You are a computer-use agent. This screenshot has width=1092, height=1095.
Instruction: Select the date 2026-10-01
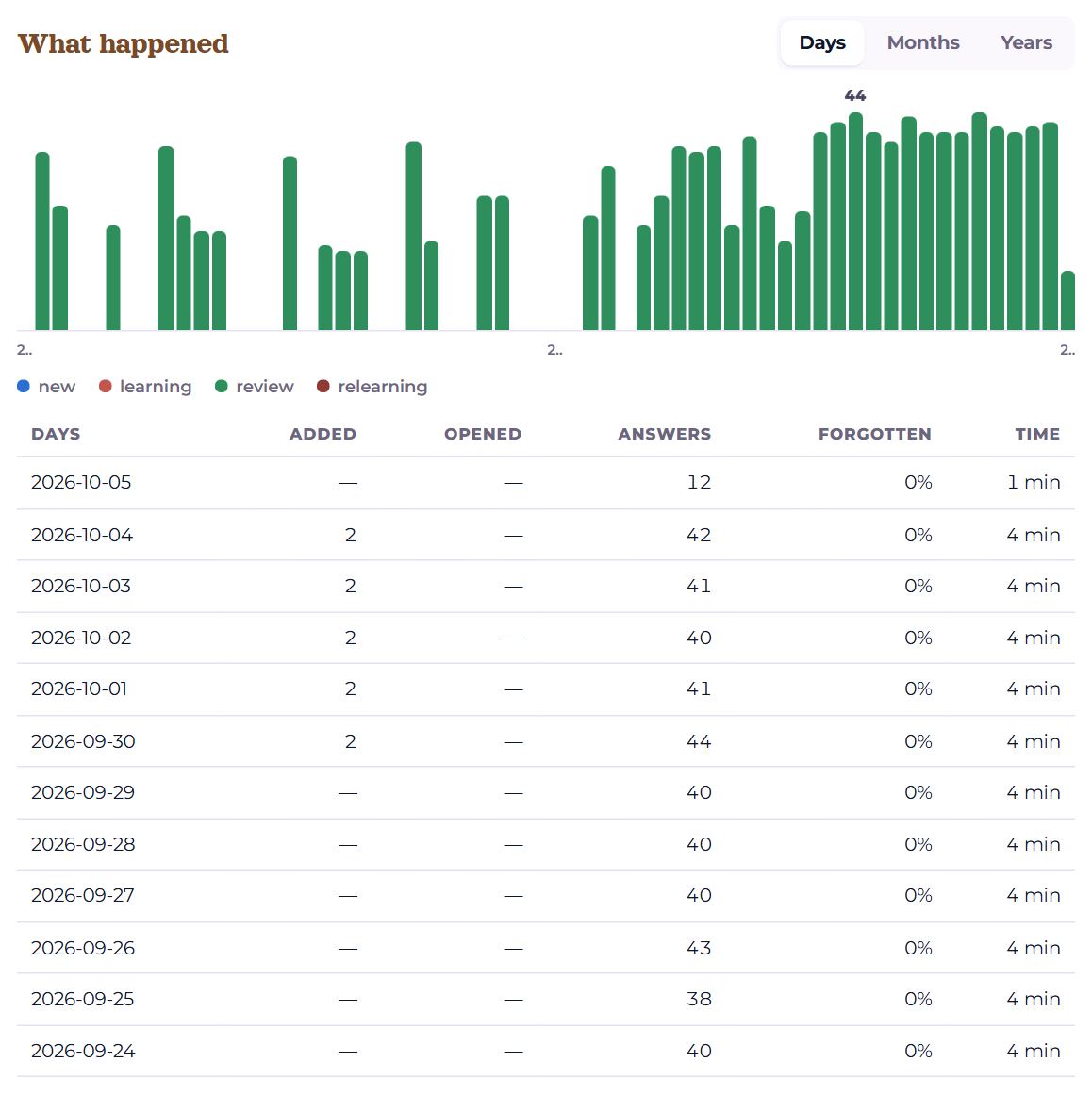click(x=79, y=689)
